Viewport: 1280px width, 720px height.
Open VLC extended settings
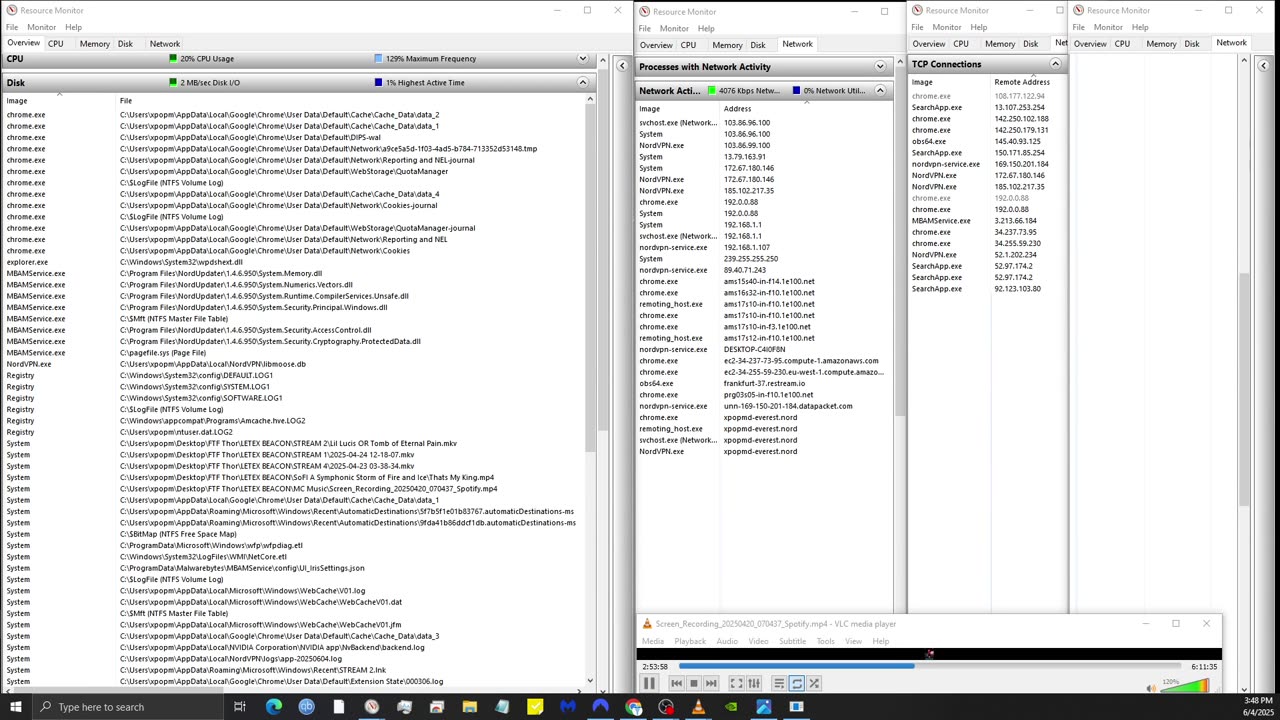754,684
